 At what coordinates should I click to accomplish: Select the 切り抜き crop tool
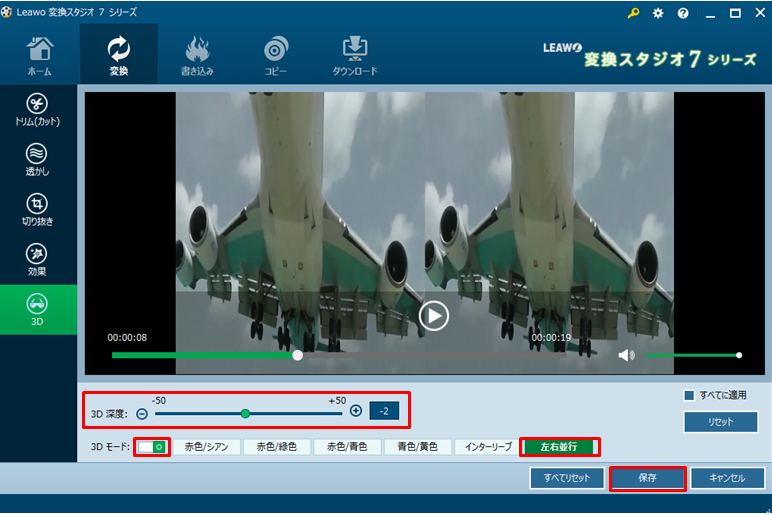pos(37,210)
